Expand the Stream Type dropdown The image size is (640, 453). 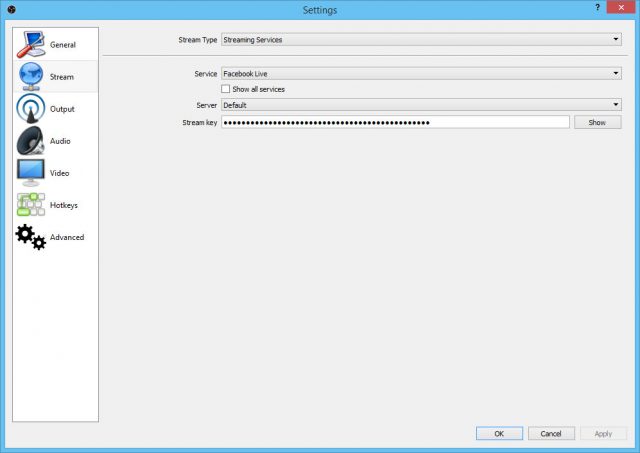[x=420, y=40]
